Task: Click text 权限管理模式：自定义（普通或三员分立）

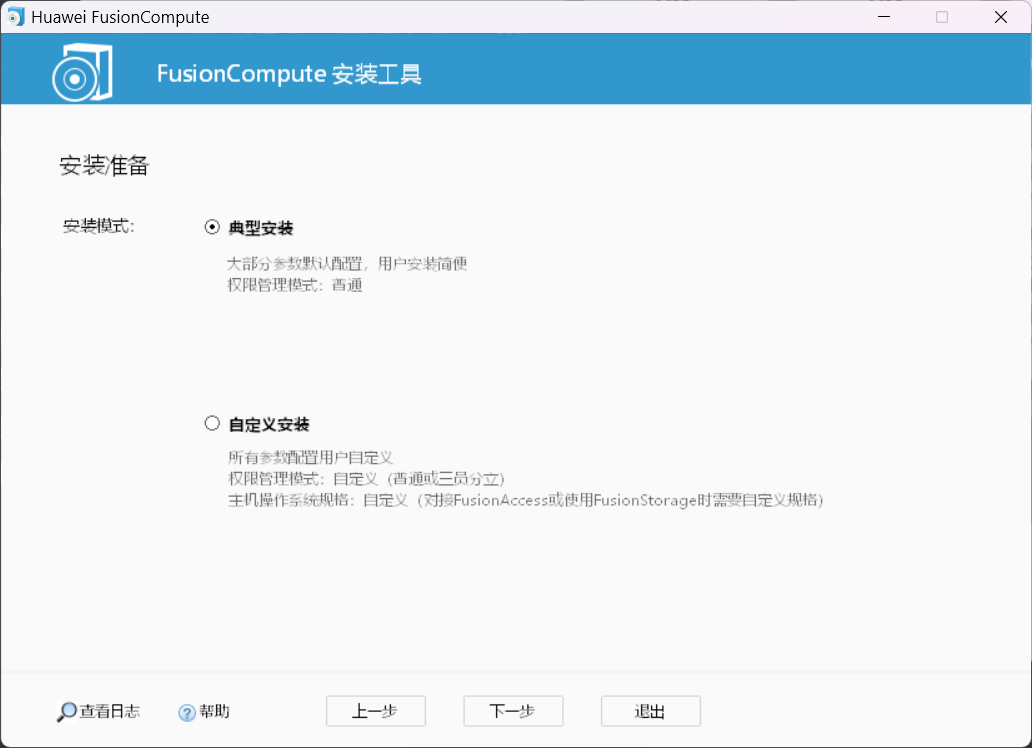Action: point(367,479)
